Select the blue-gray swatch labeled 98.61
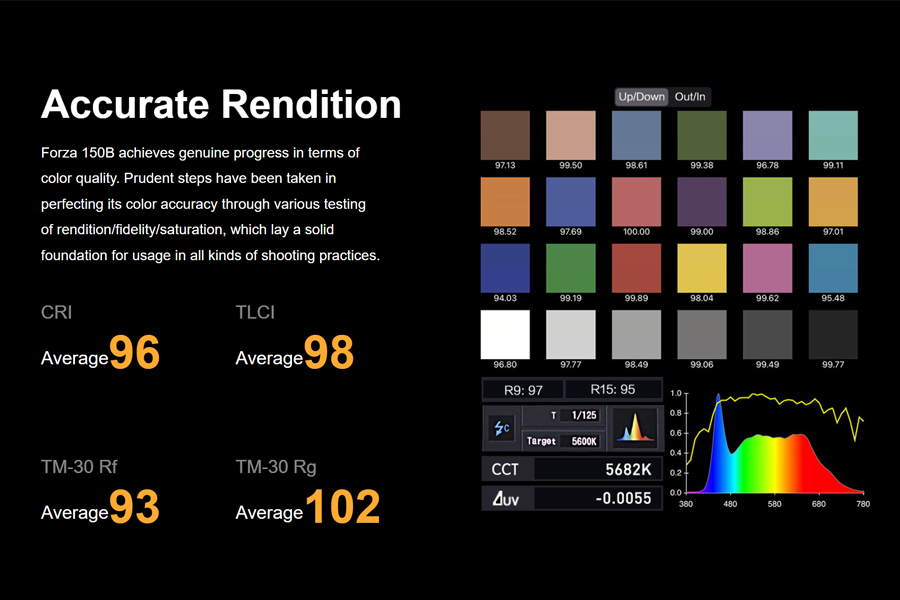 pyautogui.click(x=636, y=135)
